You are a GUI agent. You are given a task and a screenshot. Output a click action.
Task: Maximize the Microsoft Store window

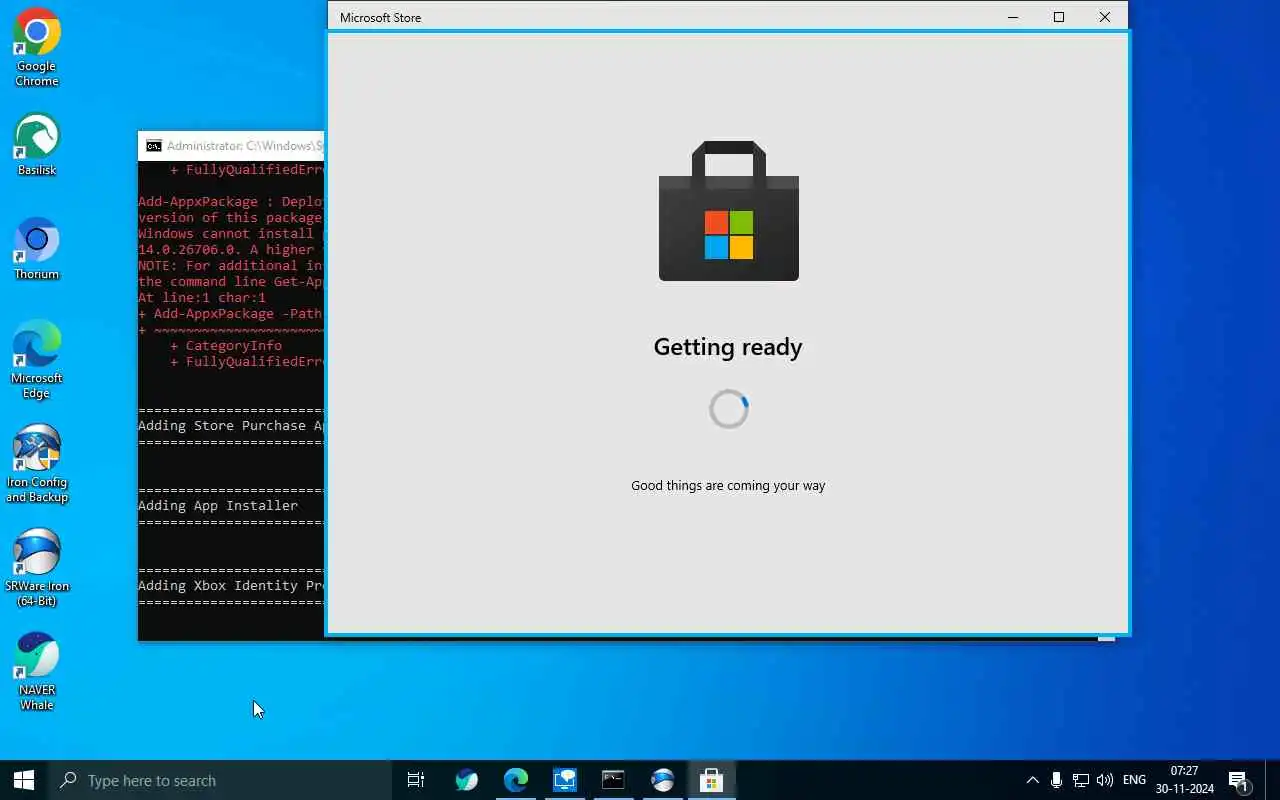[1059, 17]
